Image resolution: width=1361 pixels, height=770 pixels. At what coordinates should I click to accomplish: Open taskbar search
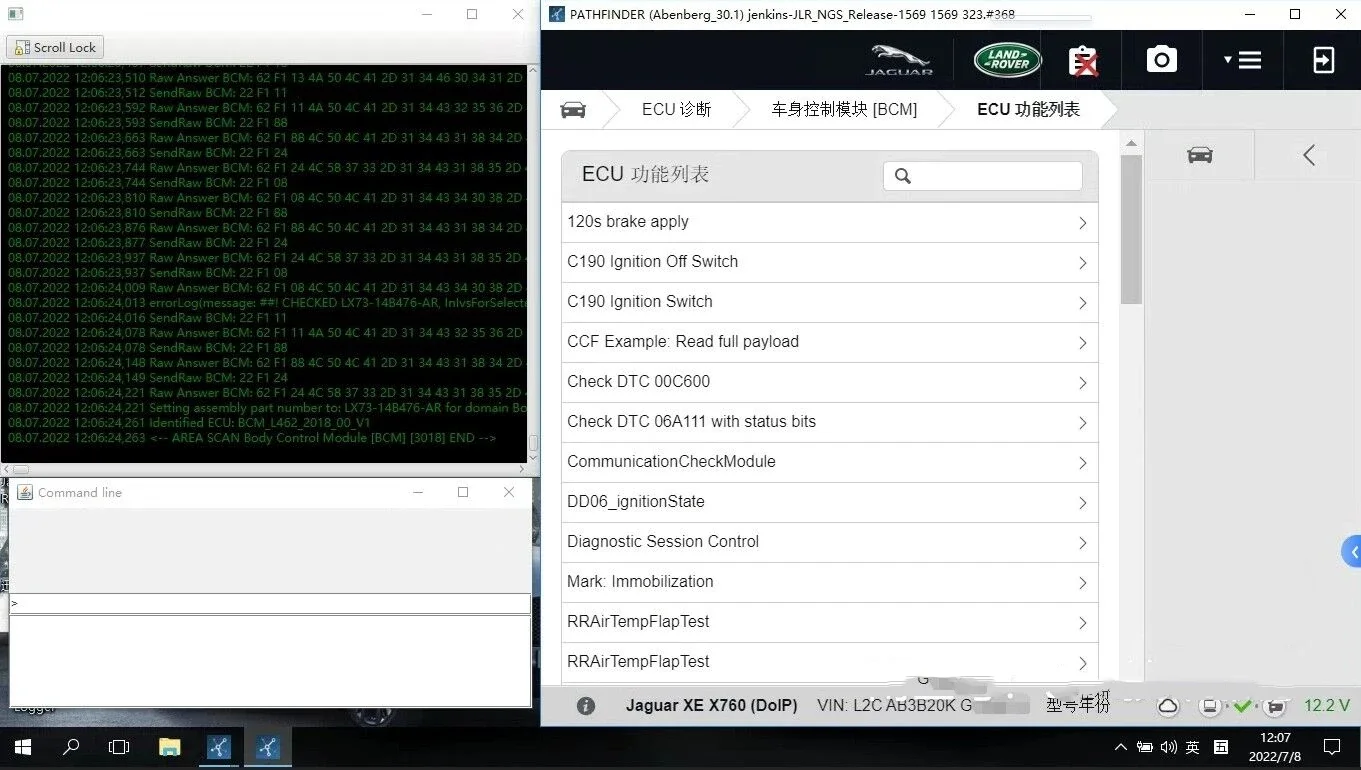click(x=71, y=747)
